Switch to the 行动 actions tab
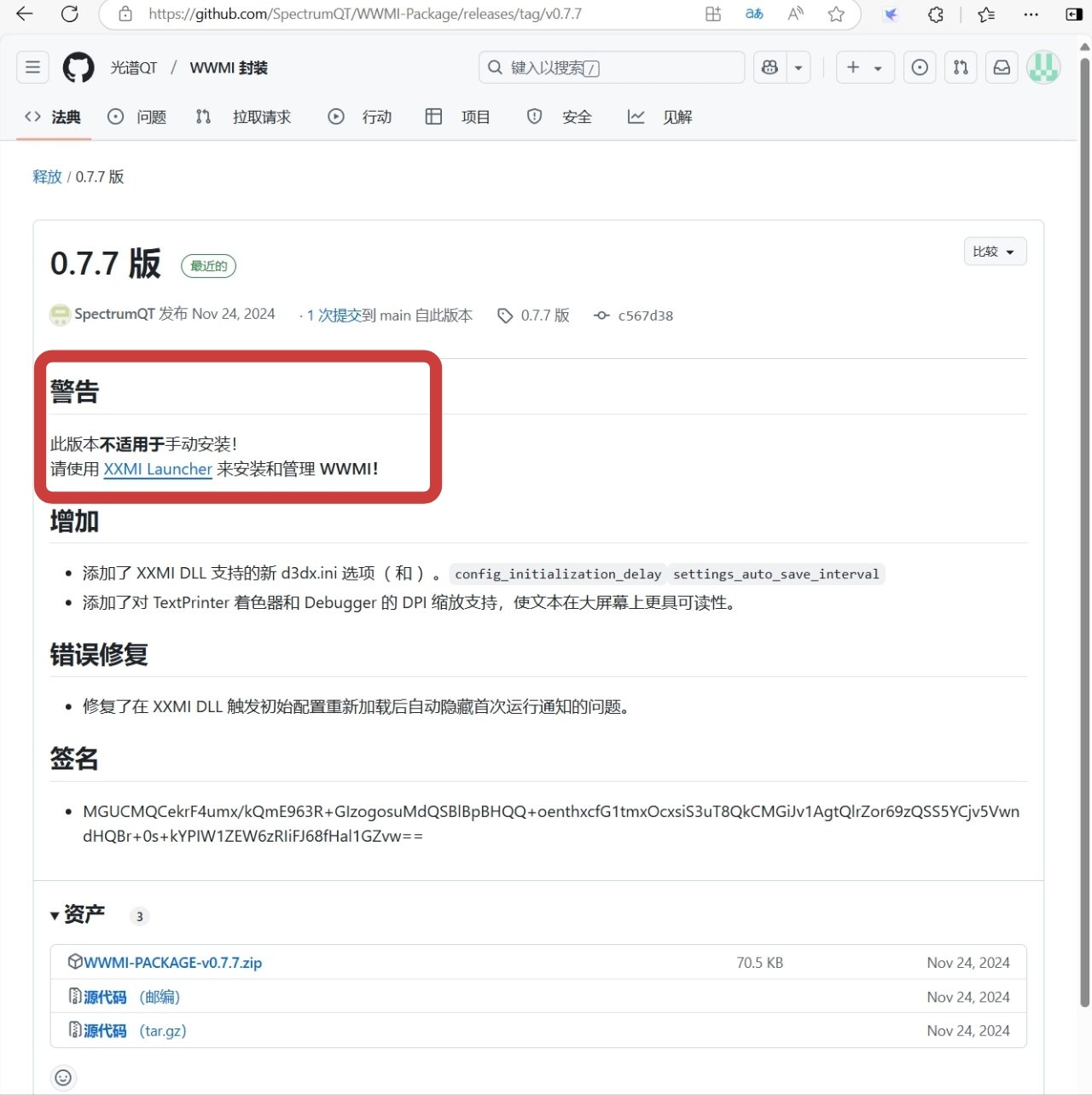The width and height of the screenshot is (1092, 1095). pyautogui.click(x=360, y=117)
